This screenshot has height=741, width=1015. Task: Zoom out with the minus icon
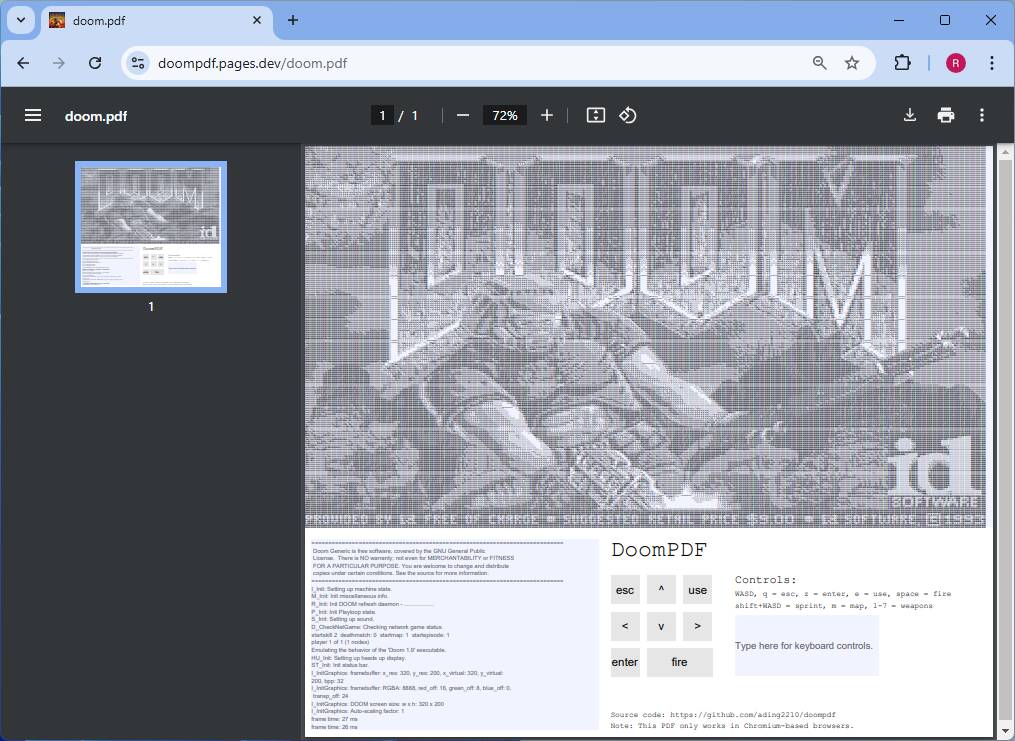(462, 115)
